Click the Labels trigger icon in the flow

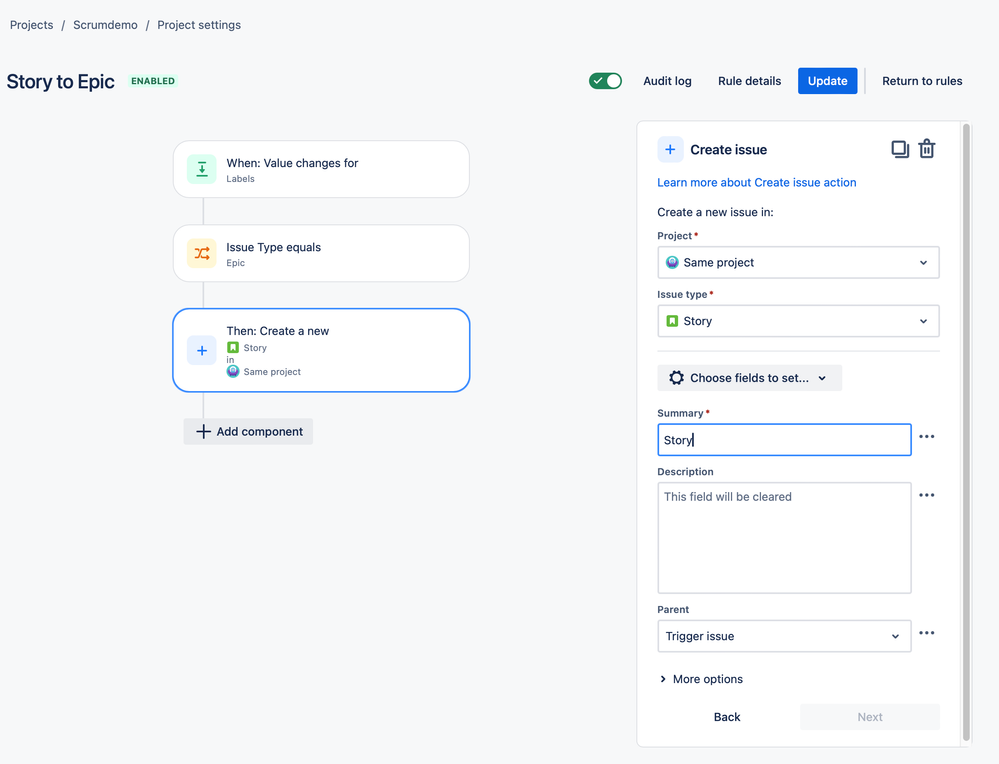(x=201, y=169)
